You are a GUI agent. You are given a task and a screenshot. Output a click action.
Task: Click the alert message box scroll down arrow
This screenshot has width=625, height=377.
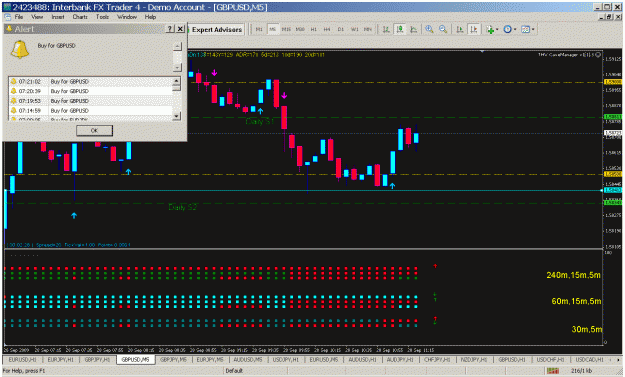coord(177,67)
